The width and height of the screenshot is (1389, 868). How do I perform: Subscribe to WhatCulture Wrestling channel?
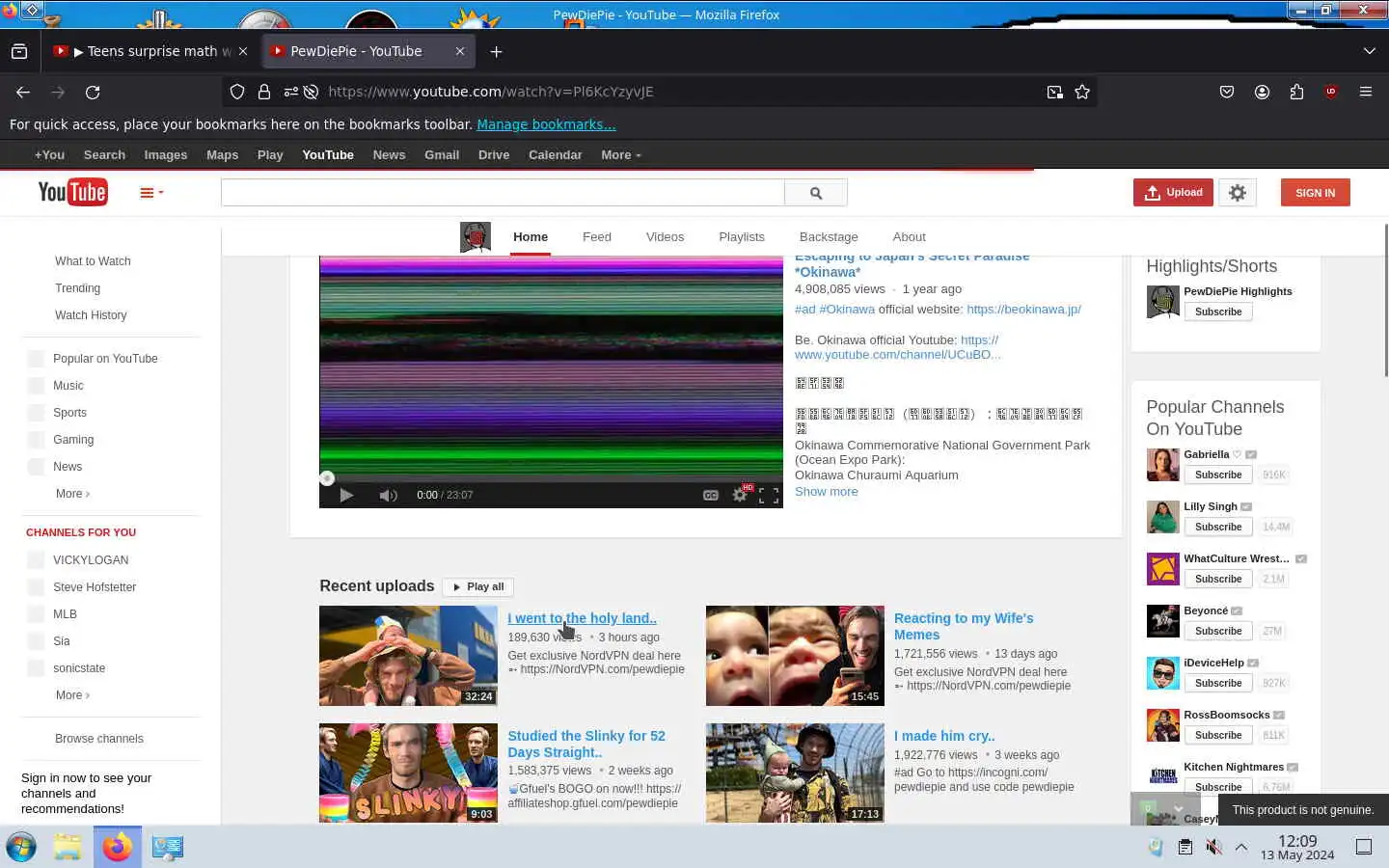(1218, 579)
